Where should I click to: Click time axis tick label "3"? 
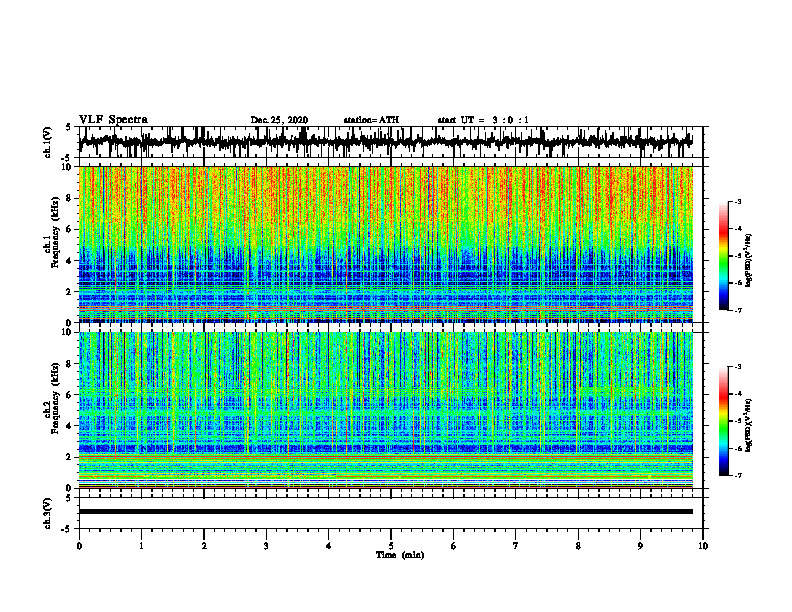pyautogui.click(x=266, y=546)
